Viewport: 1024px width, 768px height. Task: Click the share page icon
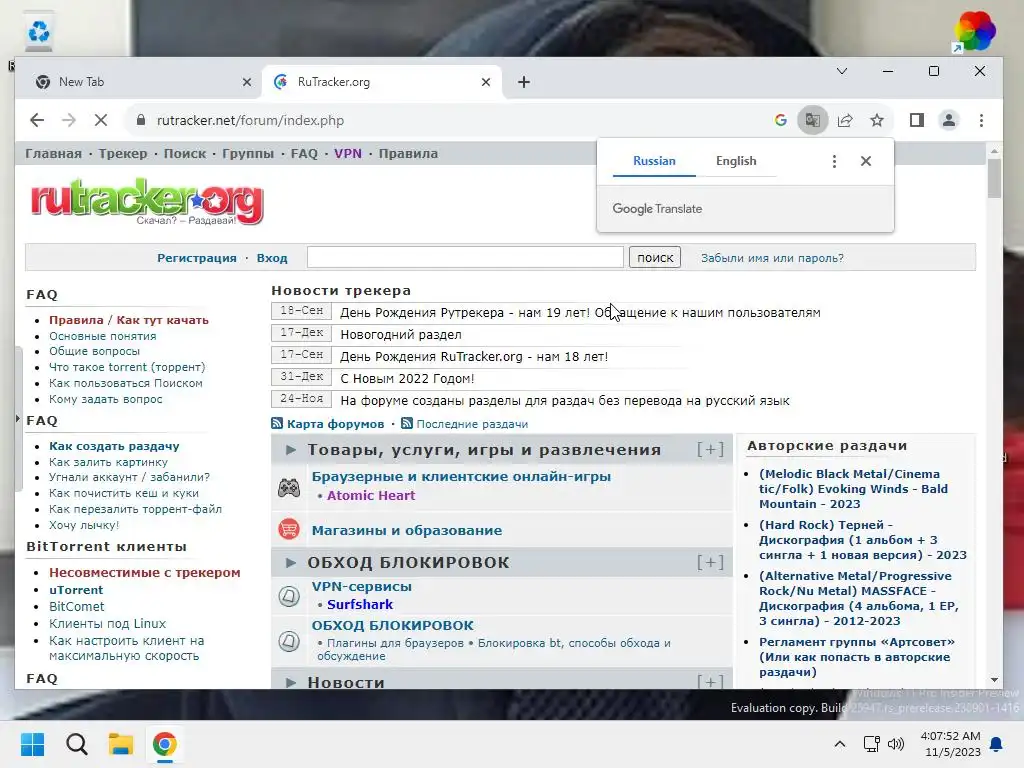pyautogui.click(x=845, y=120)
